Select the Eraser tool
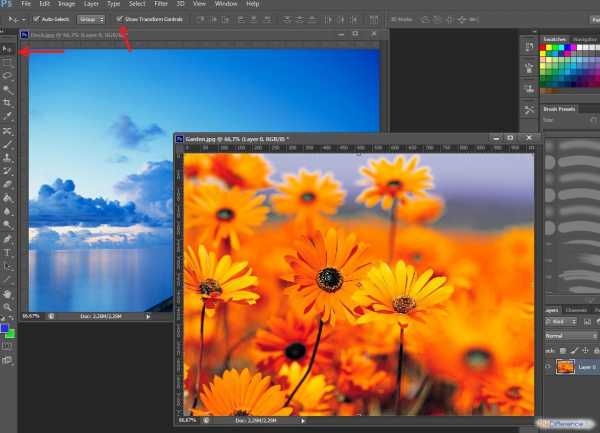The height and width of the screenshot is (433, 600). (x=7, y=185)
